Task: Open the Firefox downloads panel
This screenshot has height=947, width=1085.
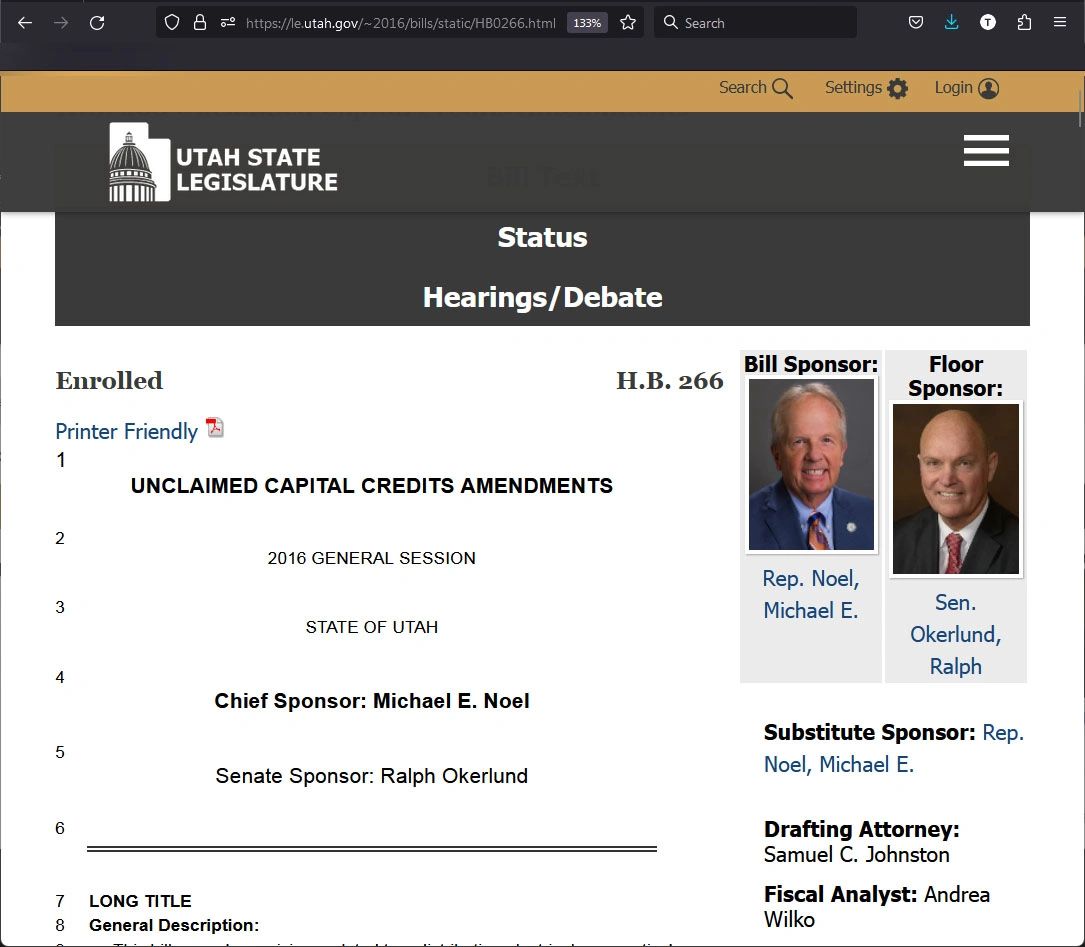Action: (951, 23)
